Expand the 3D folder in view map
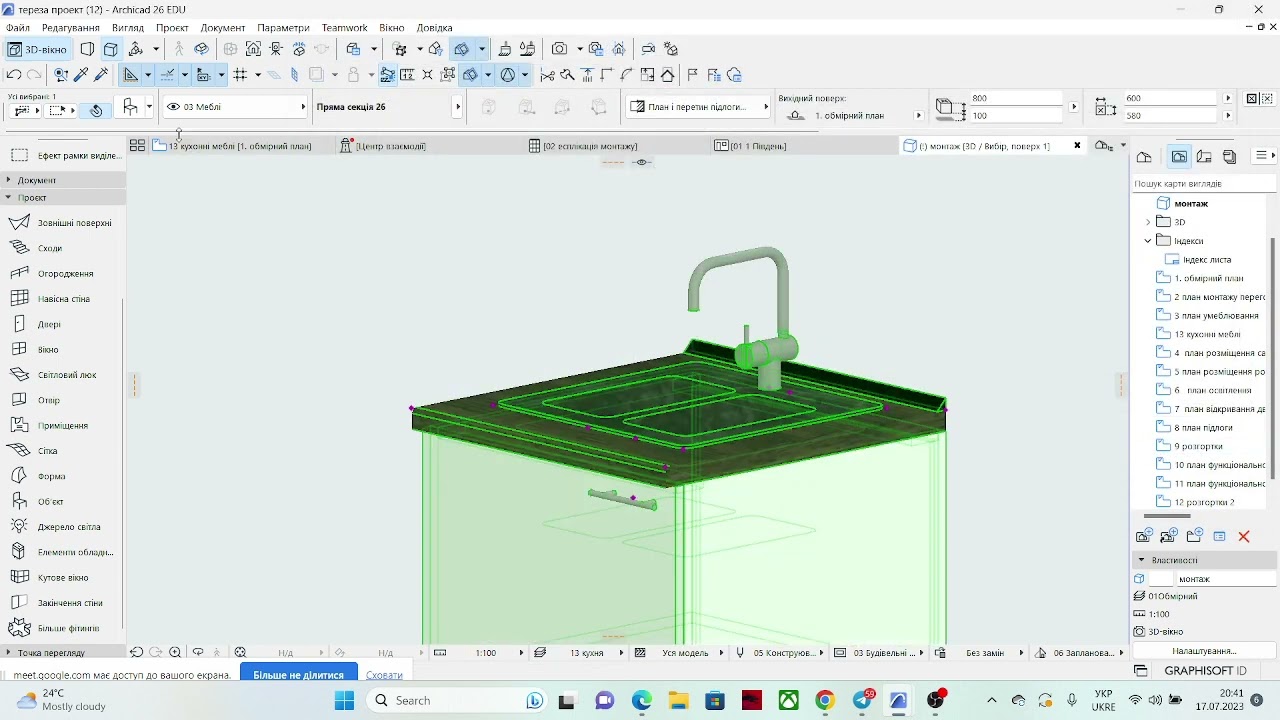Viewport: 1280px width, 720px height. point(1148,222)
